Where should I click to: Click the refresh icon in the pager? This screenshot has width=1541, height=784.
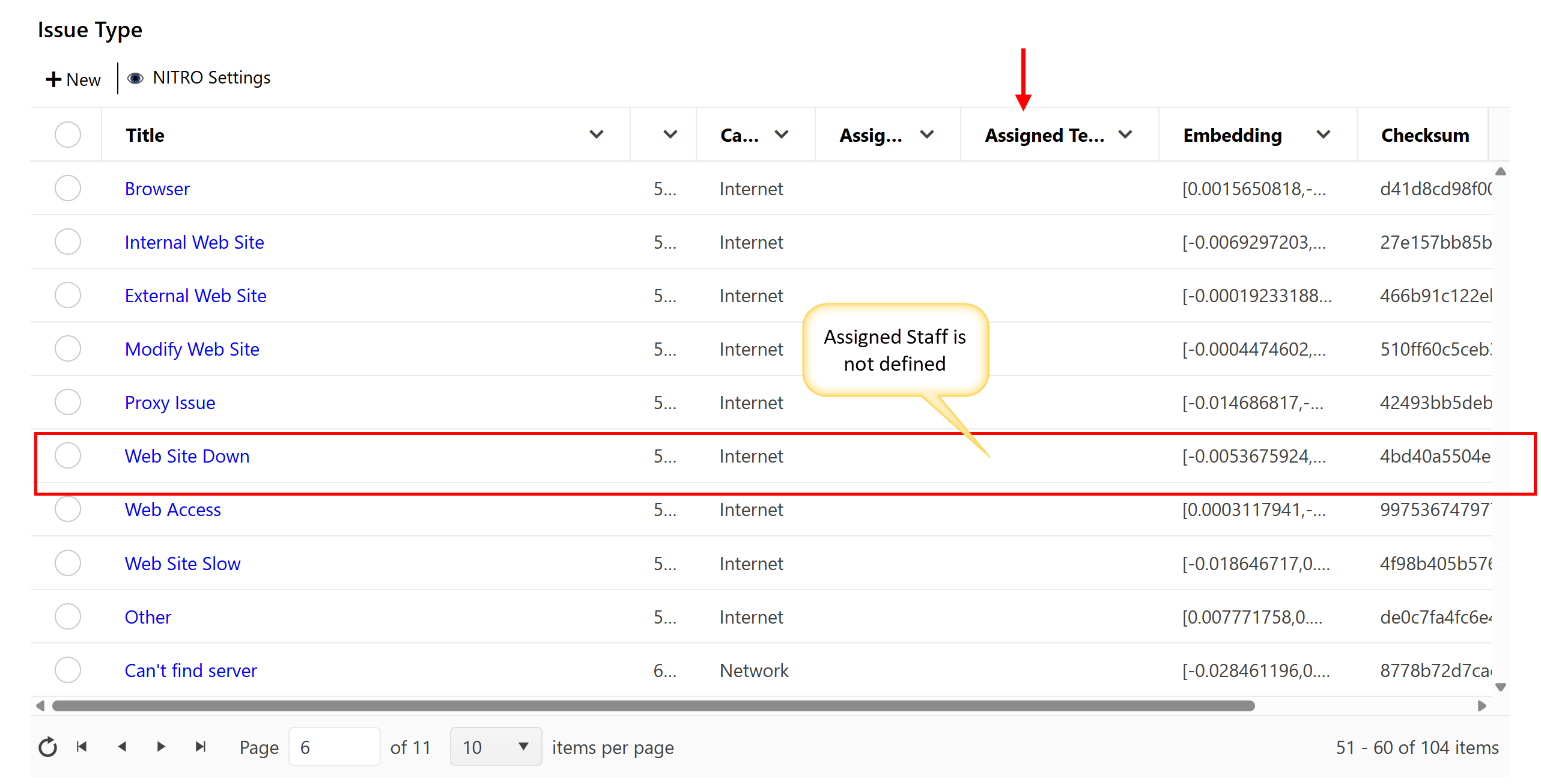tap(47, 747)
